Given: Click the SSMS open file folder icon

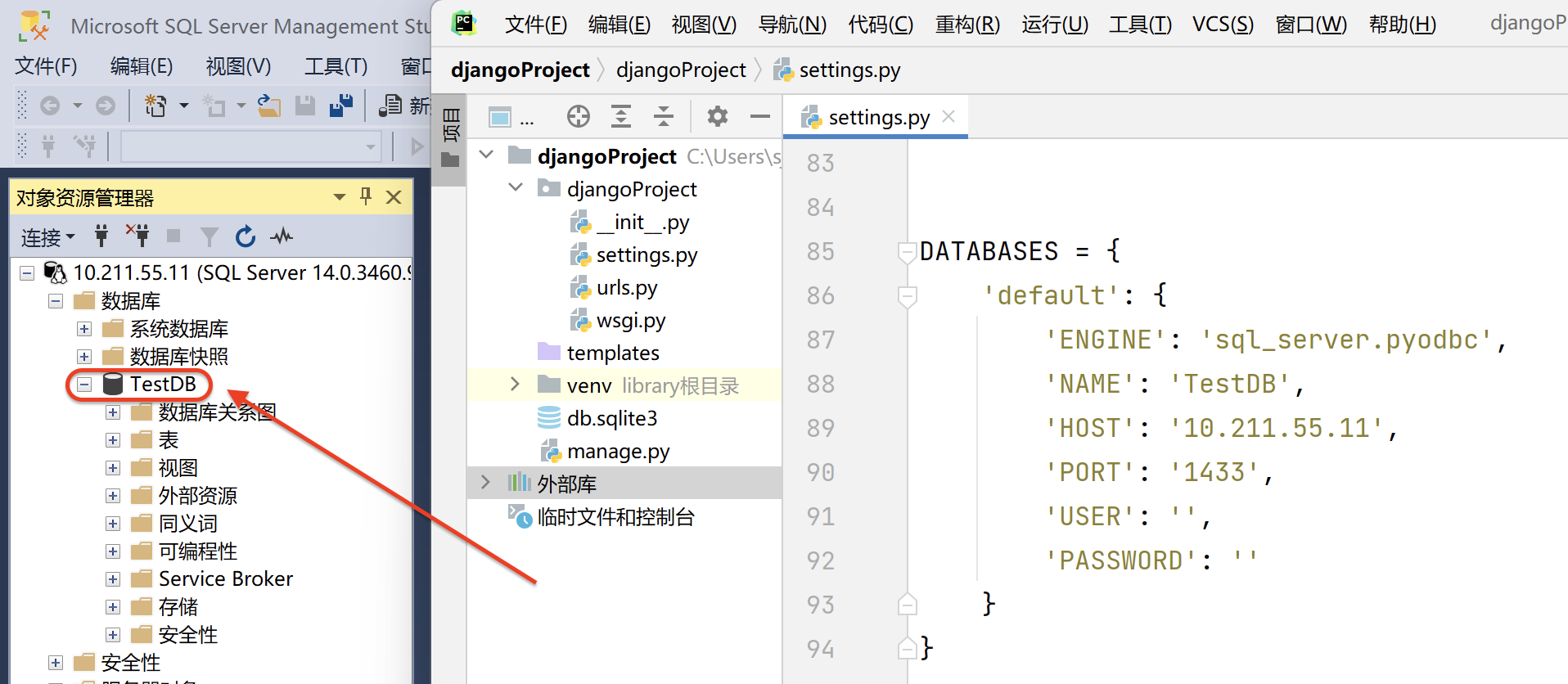Looking at the screenshot, I should point(269,106).
